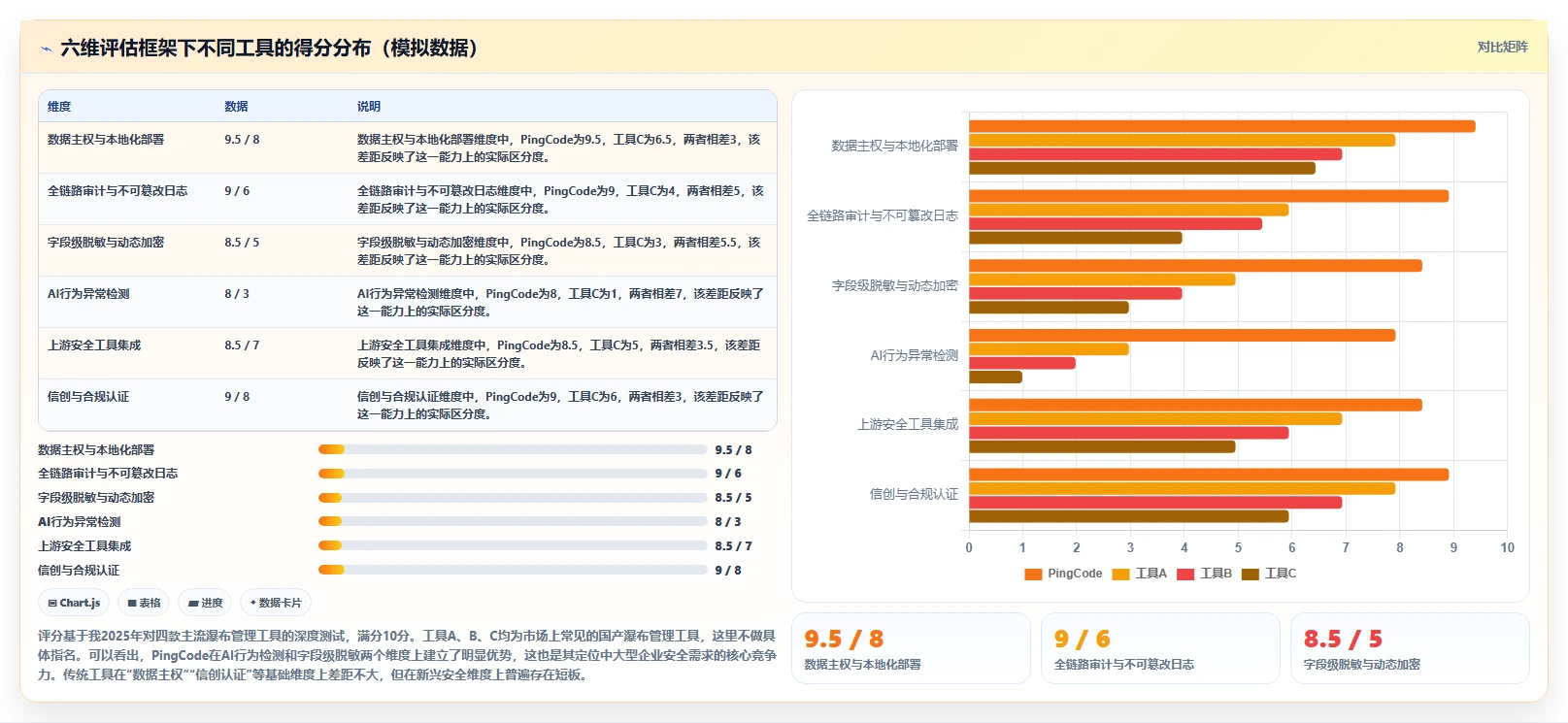Screen dimensions: 1568x723
Task: Click 工具C bar for 信创与合规认证
Action: click(x=1128, y=516)
